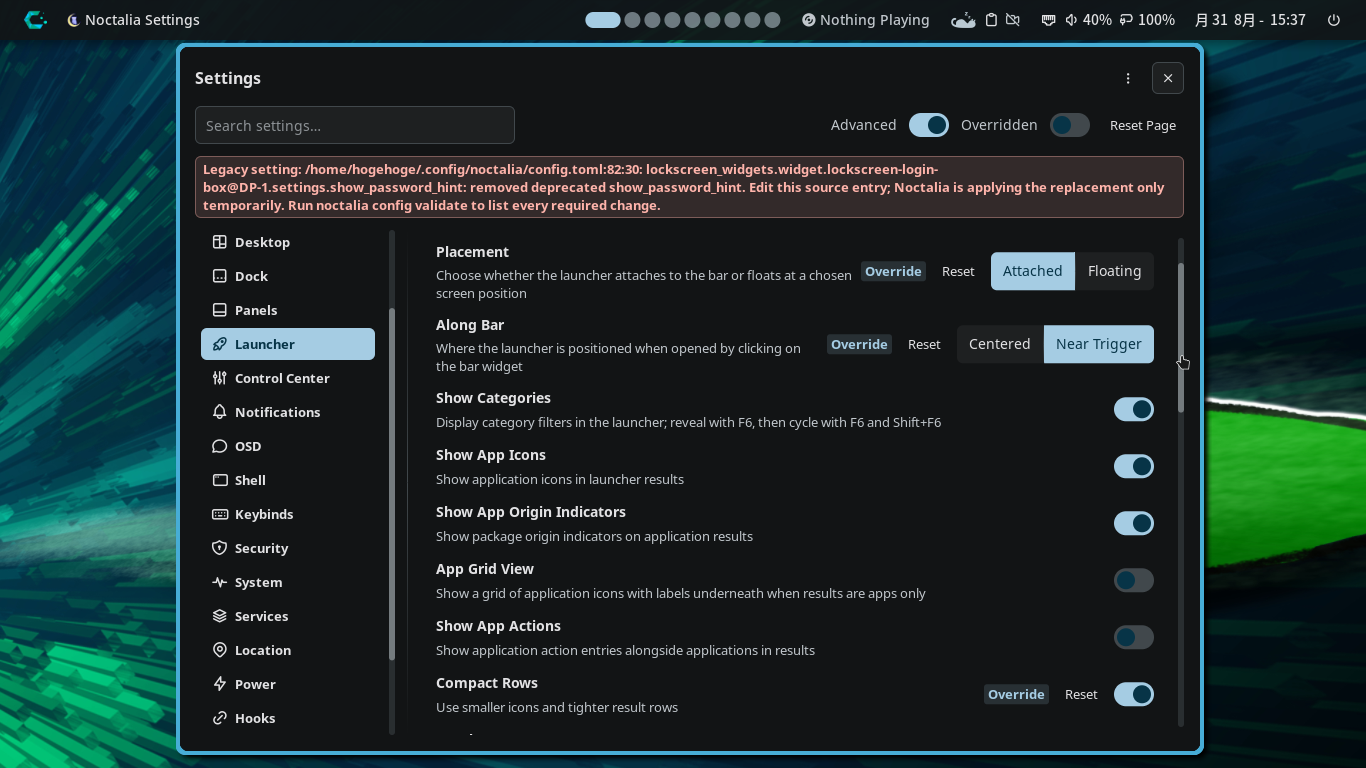
Task: Reset the Placement setting
Action: [958, 271]
